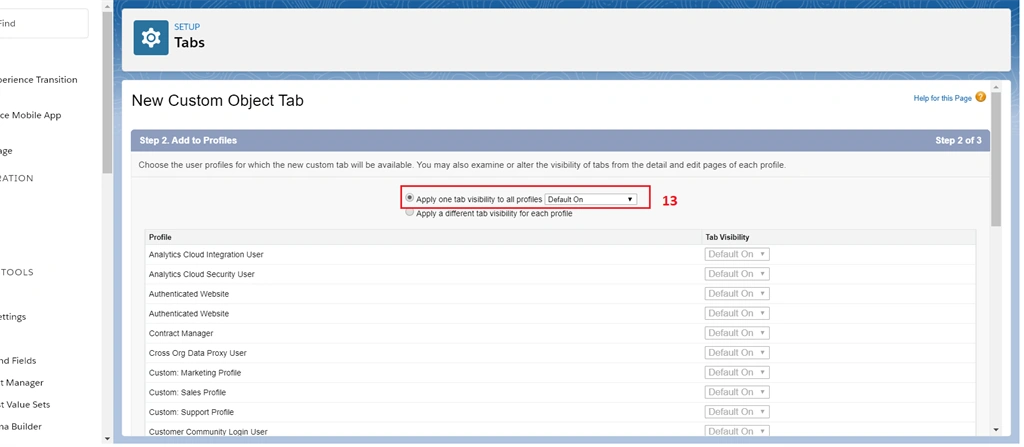This screenshot has width=1024, height=447.
Task: Open the Mobile App sidebar item
Action: click(31, 115)
